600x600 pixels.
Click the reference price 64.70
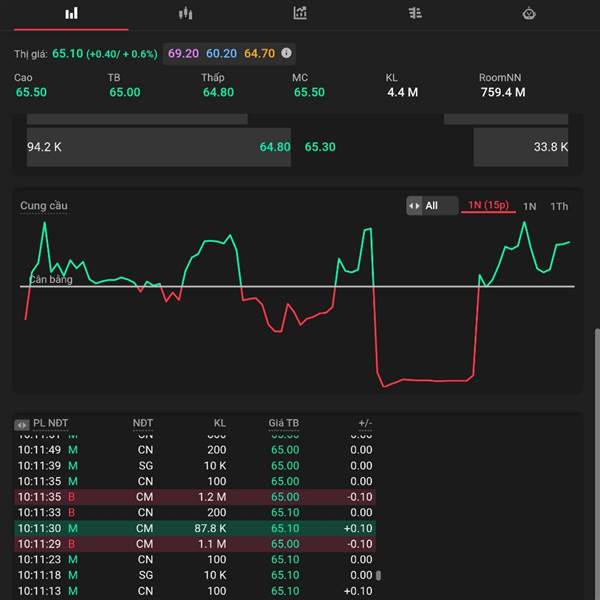click(x=259, y=53)
